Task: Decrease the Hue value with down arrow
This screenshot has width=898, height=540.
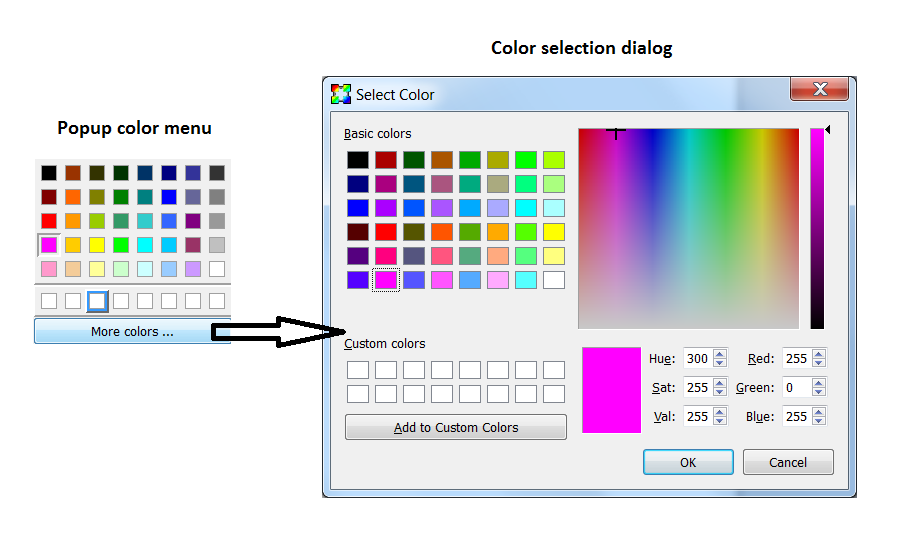Action: [x=720, y=363]
